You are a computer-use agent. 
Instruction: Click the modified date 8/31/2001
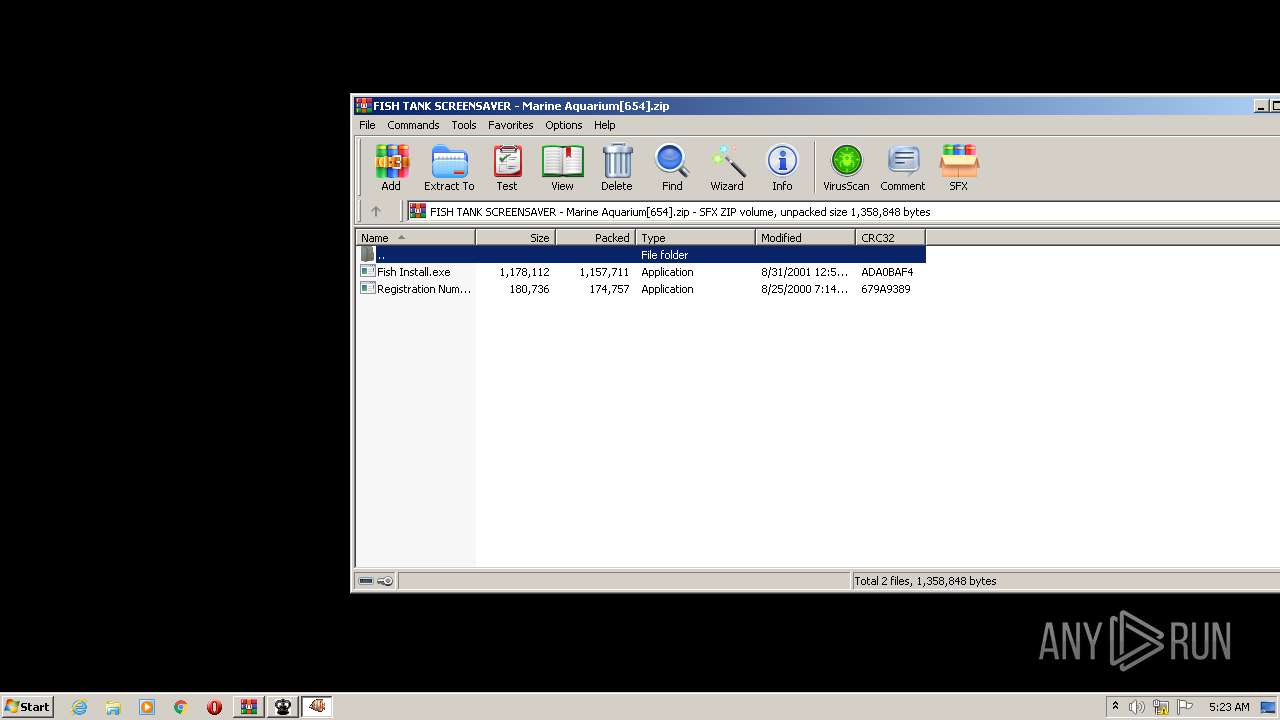804,272
